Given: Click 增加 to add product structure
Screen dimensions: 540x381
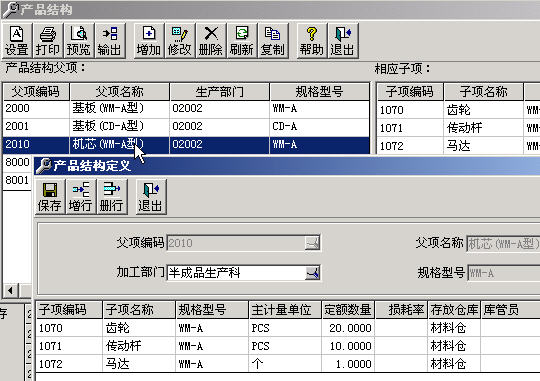Looking at the screenshot, I should 149,41.
